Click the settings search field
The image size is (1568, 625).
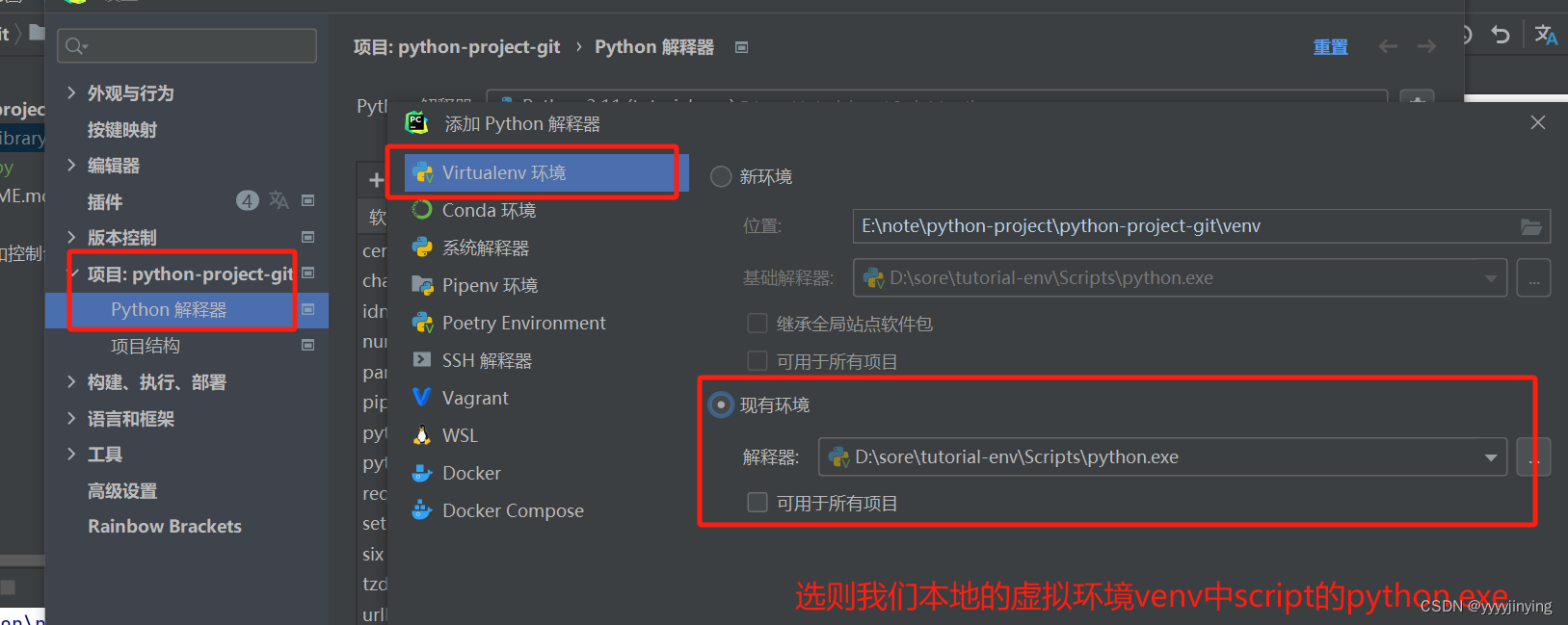[187, 46]
